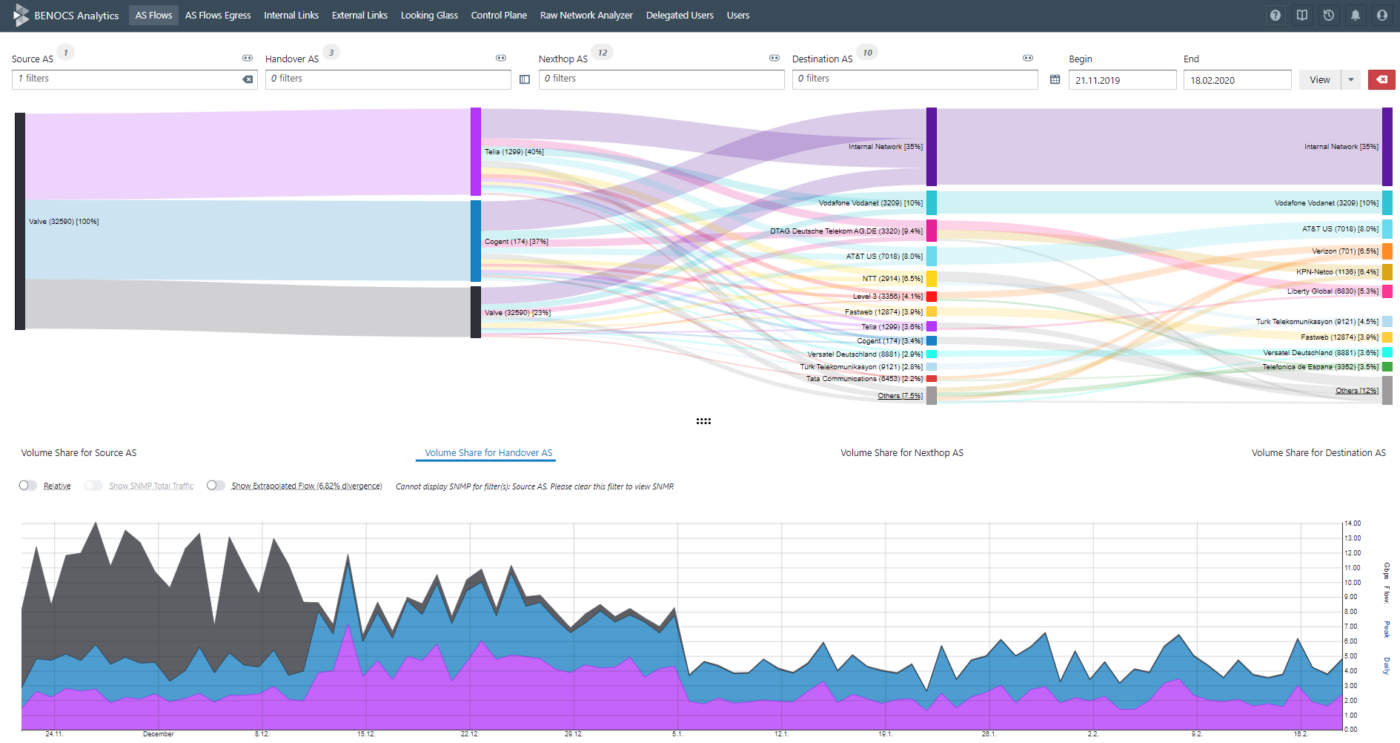Click Liberty Global (6830) destination label
The height and width of the screenshot is (743, 1400).
pos(1335,291)
